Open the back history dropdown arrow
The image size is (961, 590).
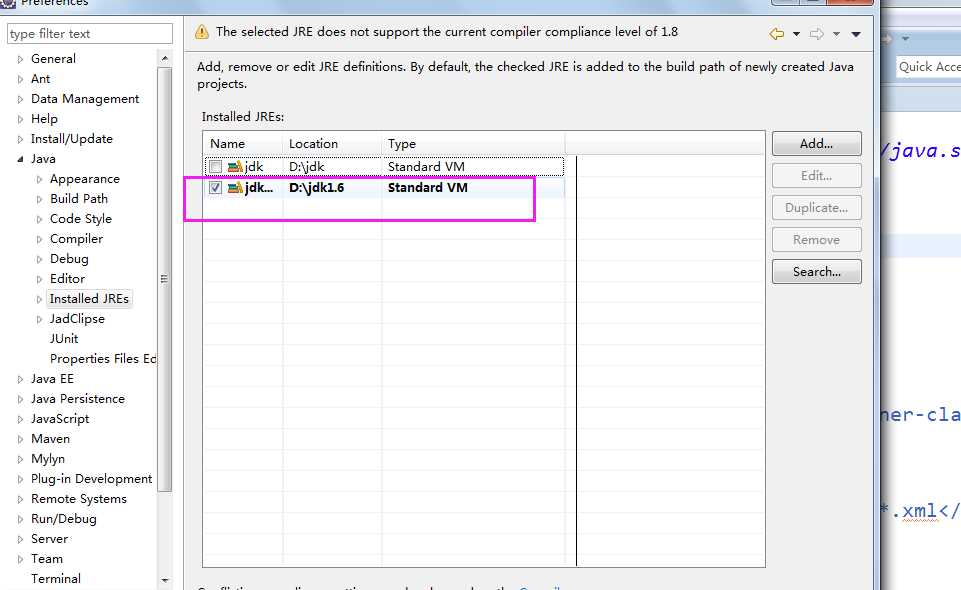click(x=796, y=34)
